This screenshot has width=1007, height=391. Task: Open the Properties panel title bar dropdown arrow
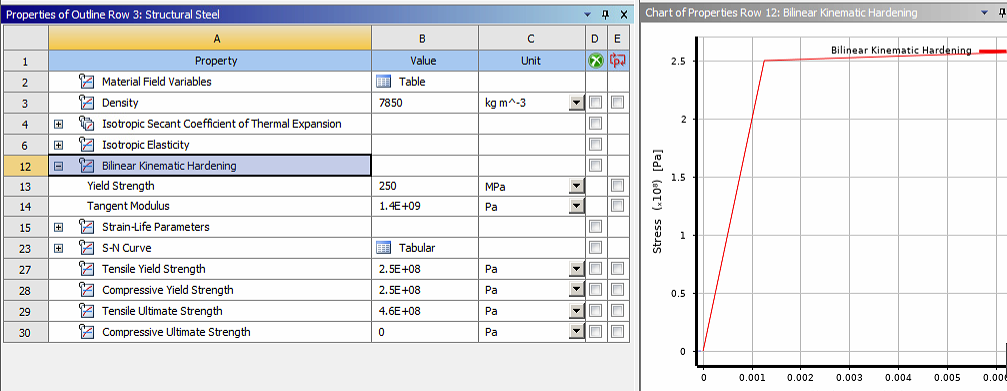pos(587,14)
